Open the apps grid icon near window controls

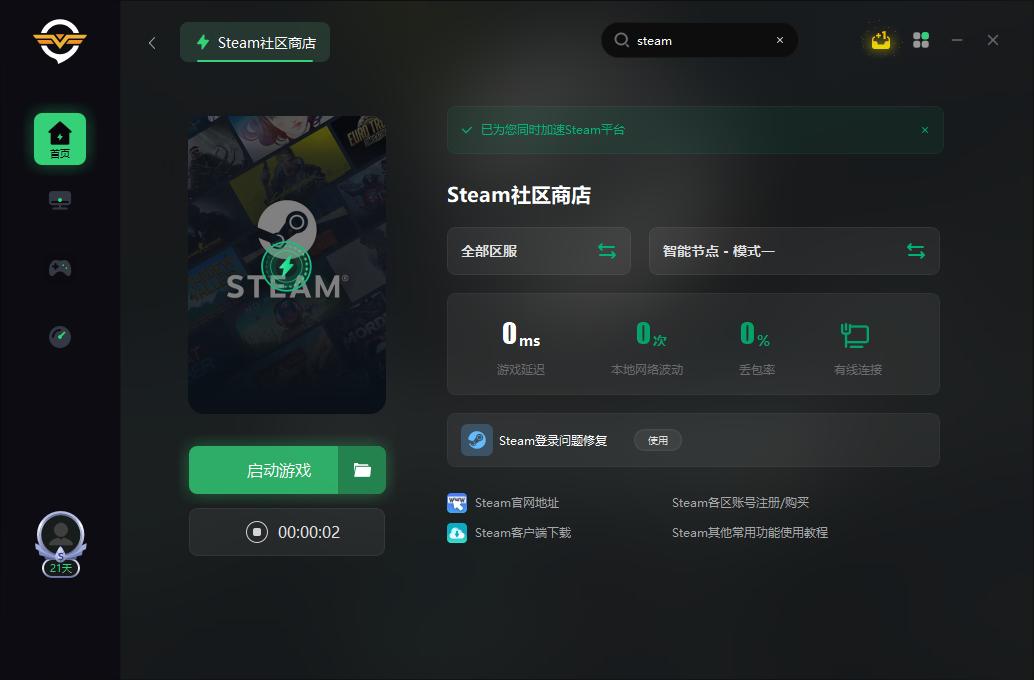click(920, 40)
